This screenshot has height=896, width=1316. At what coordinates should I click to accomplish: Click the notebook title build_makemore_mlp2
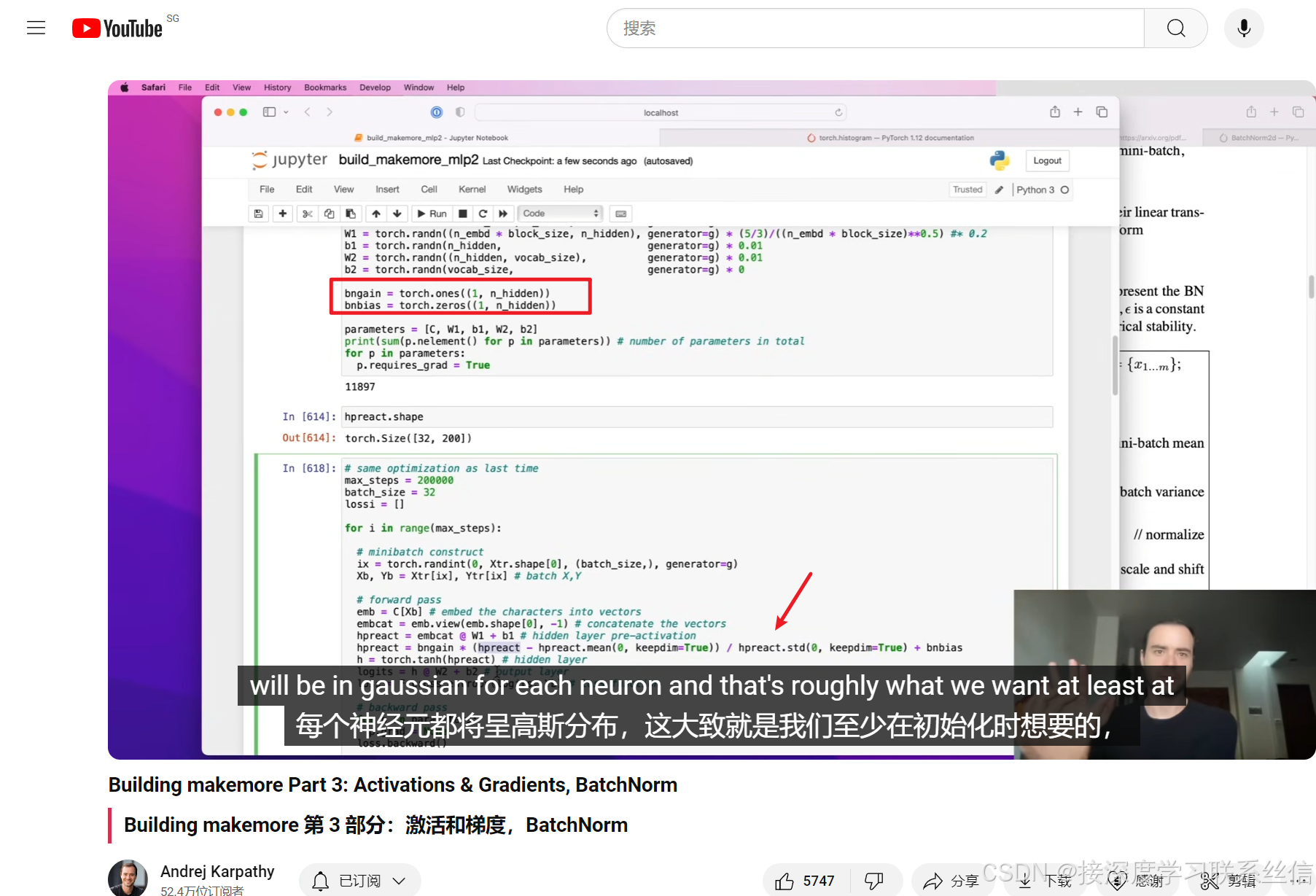(408, 160)
